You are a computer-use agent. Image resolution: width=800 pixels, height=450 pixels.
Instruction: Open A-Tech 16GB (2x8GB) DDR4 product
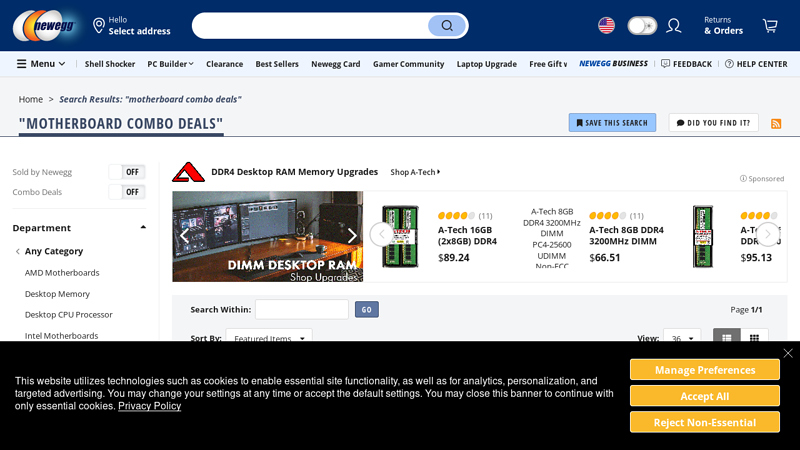pyautogui.click(x=467, y=236)
